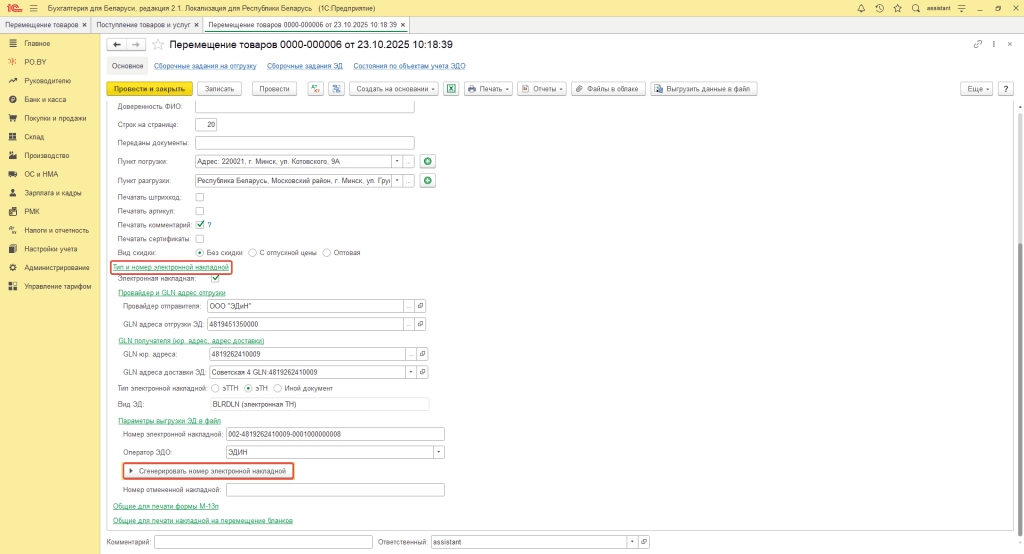Navigate back with the left arrow button

click(116, 45)
